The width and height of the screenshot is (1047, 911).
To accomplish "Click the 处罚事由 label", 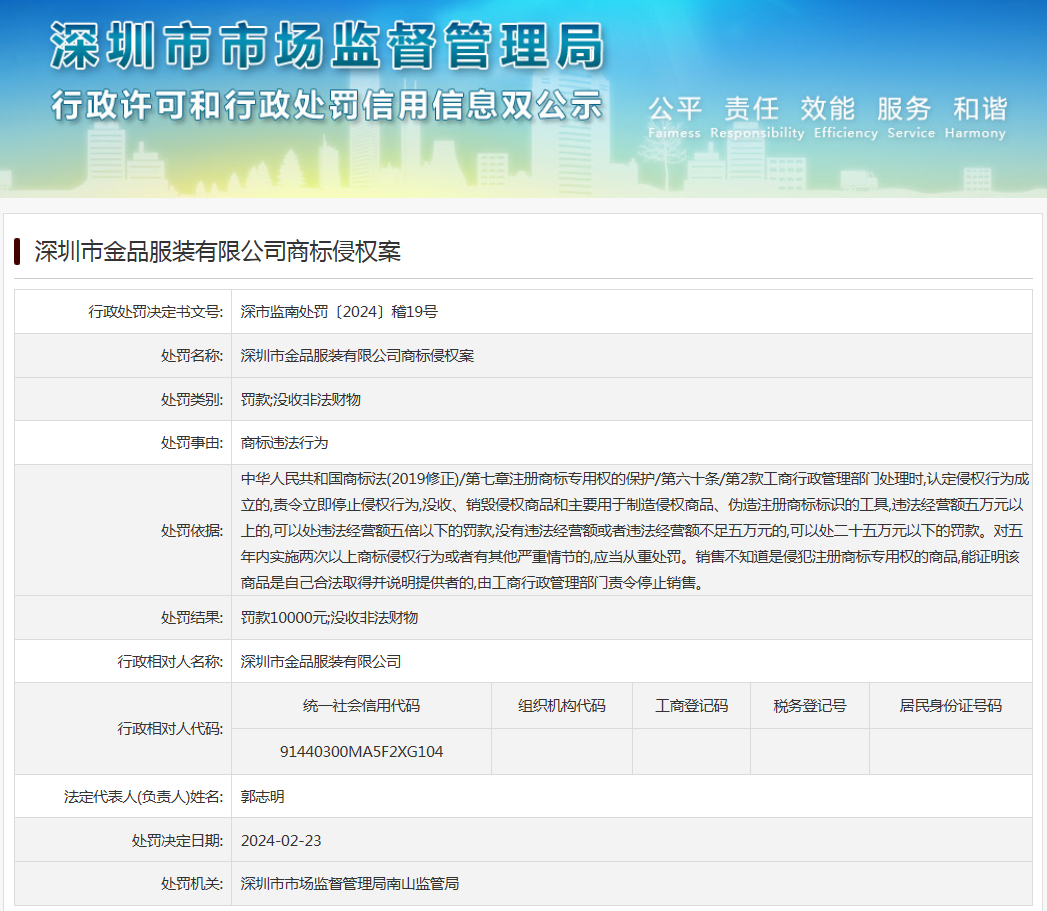I will 192,443.
